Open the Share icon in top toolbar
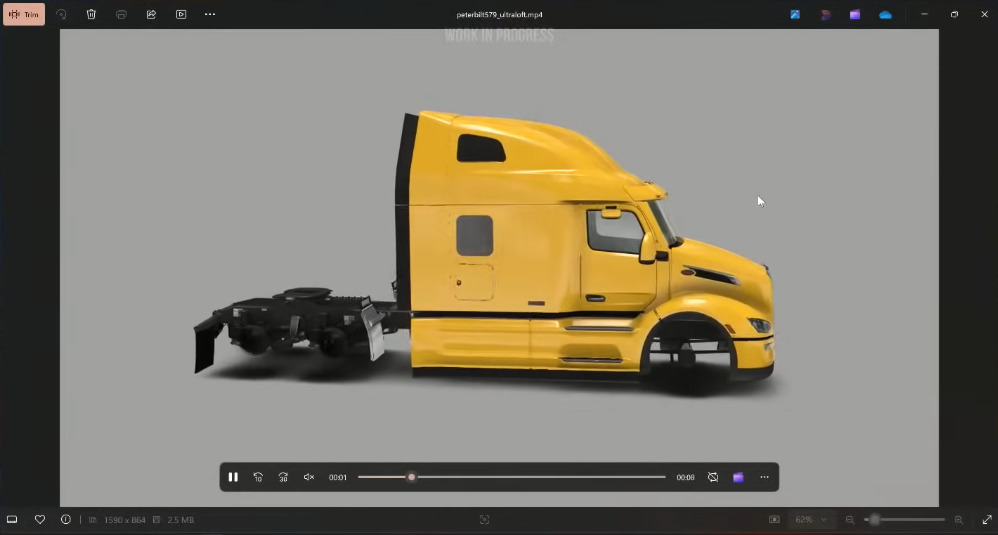This screenshot has width=998, height=535. [151, 15]
